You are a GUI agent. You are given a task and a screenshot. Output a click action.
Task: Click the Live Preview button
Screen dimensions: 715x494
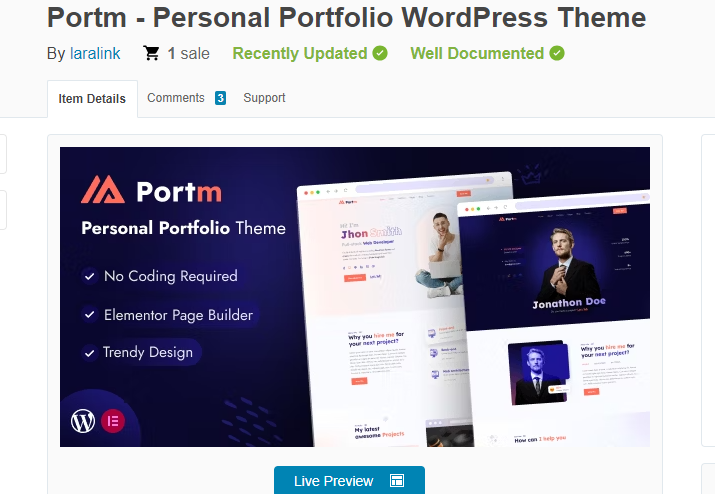tap(349, 480)
